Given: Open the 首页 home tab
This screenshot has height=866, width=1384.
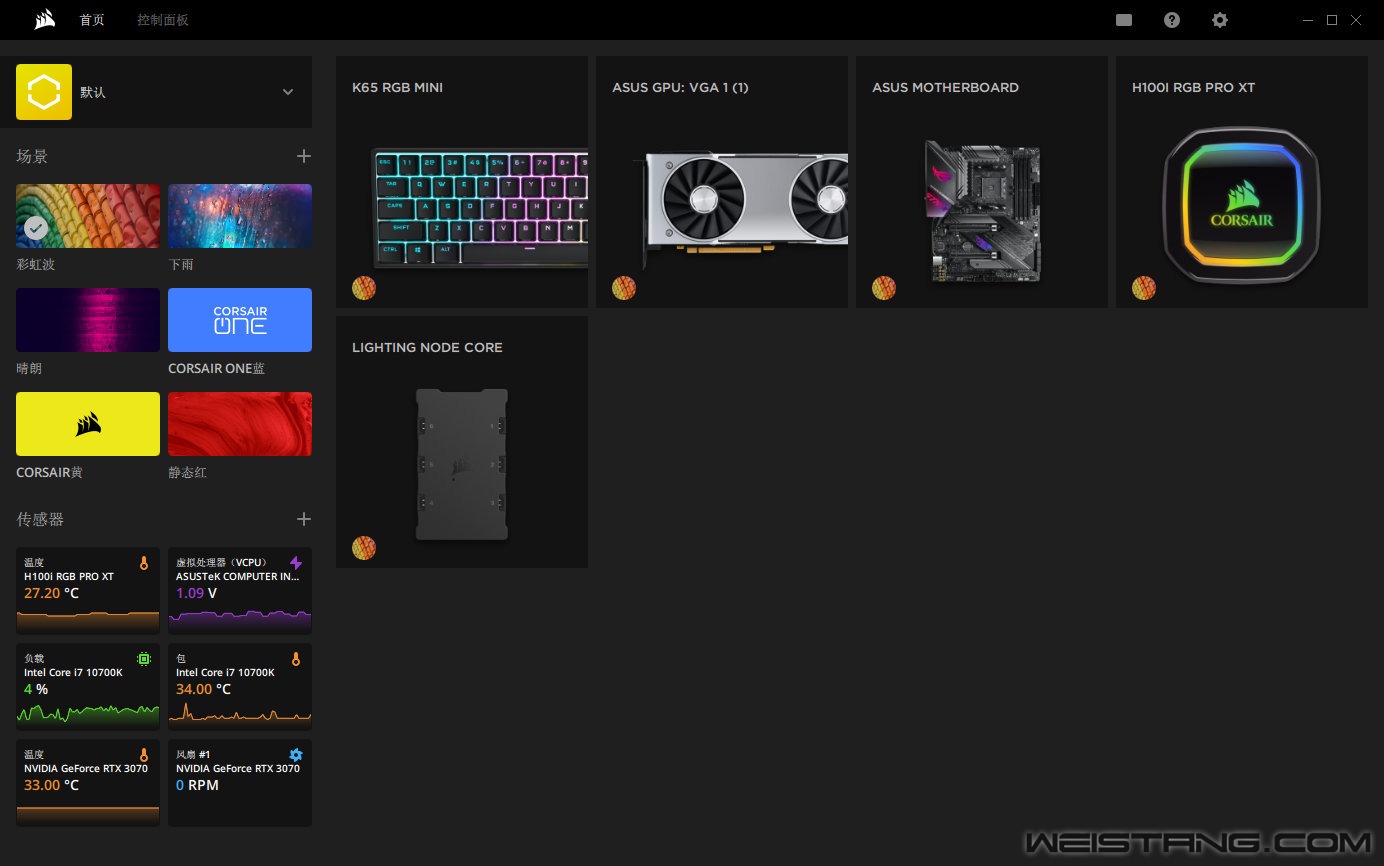Looking at the screenshot, I should click(x=92, y=20).
